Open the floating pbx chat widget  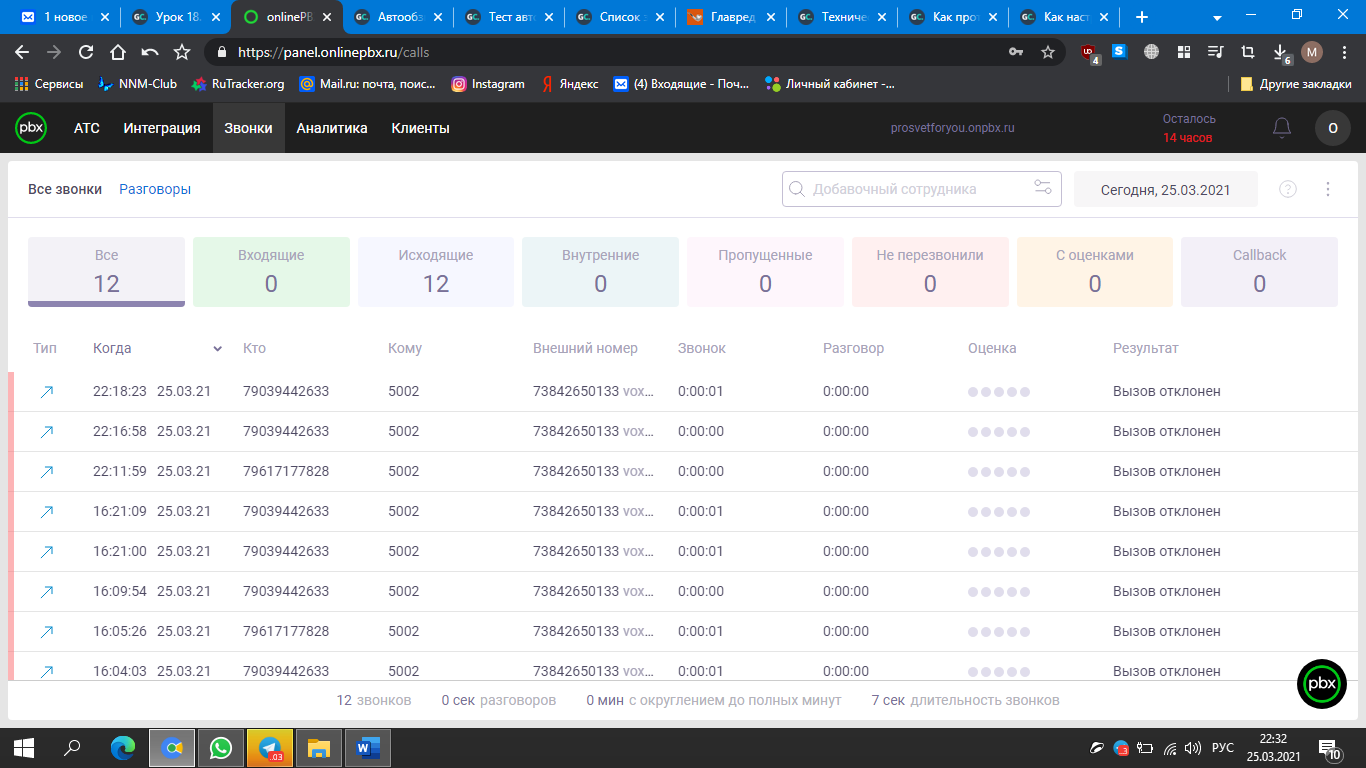(1321, 684)
